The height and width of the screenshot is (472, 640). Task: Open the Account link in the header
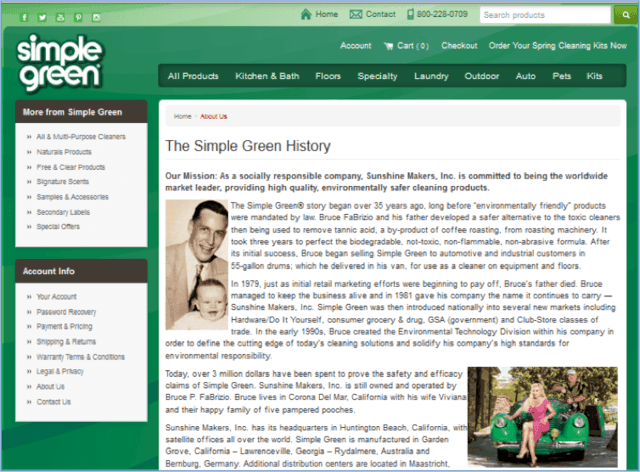(x=356, y=46)
